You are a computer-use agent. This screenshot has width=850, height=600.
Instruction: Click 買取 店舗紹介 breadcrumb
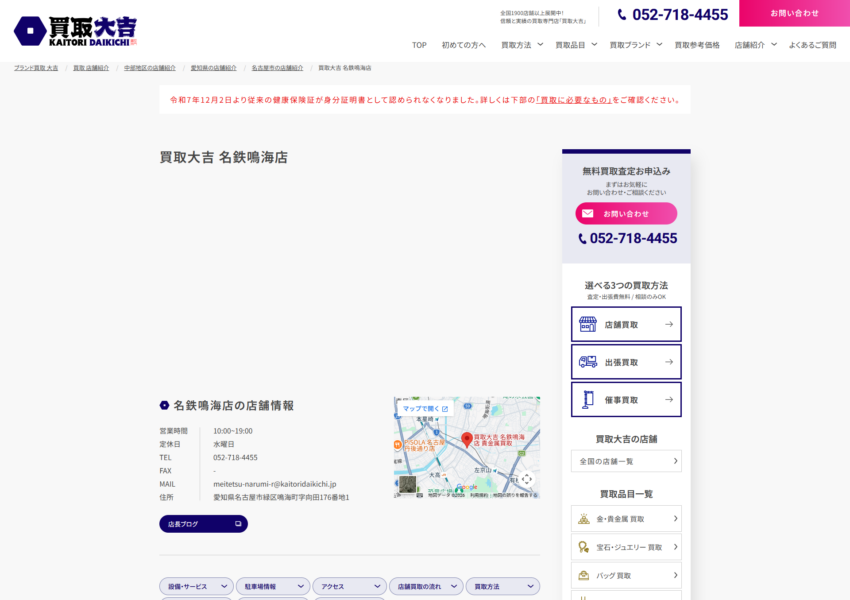[91, 68]
